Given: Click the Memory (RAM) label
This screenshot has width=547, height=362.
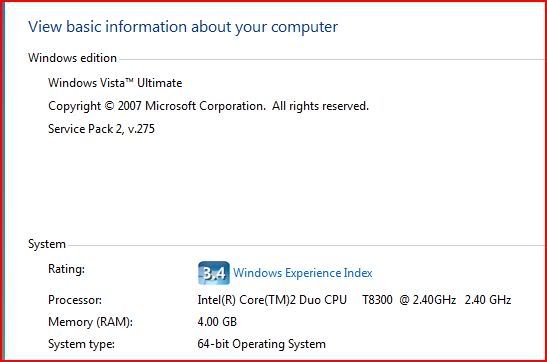Looking at the screenshot, I should click(90, 322).
